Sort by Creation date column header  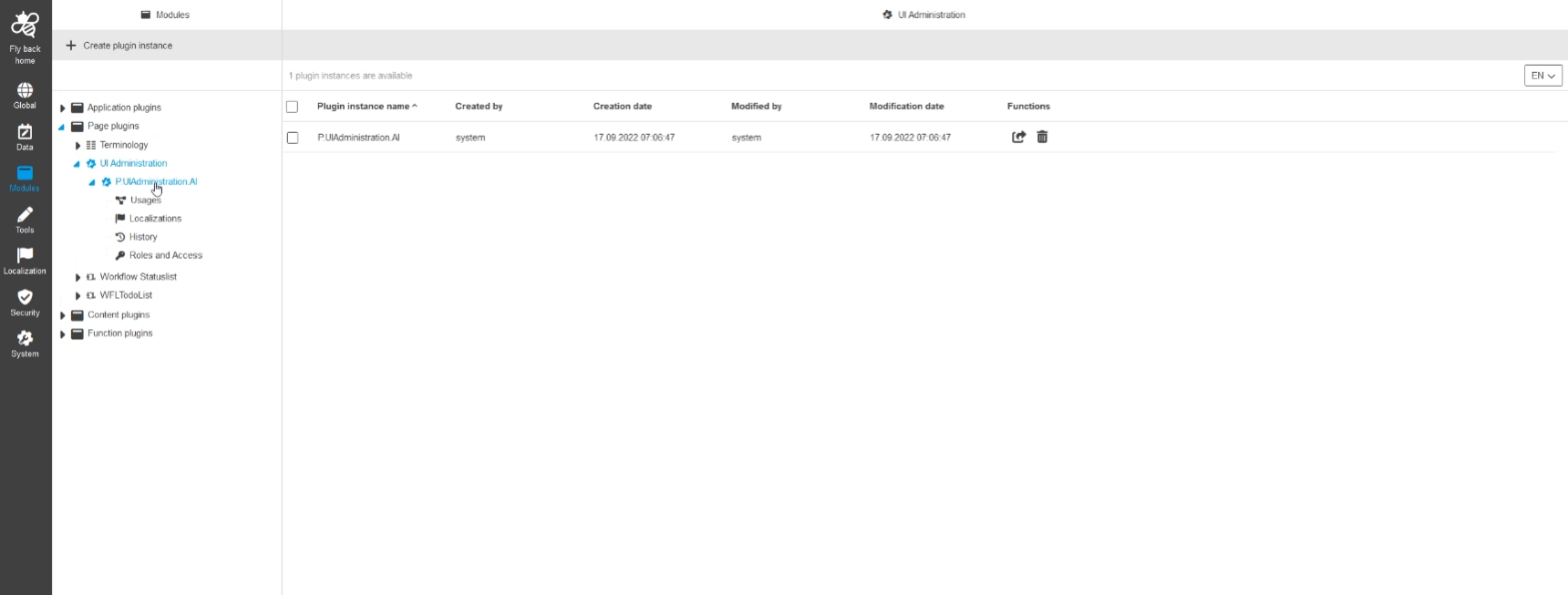pyautogui.click(x=623, y=107)
